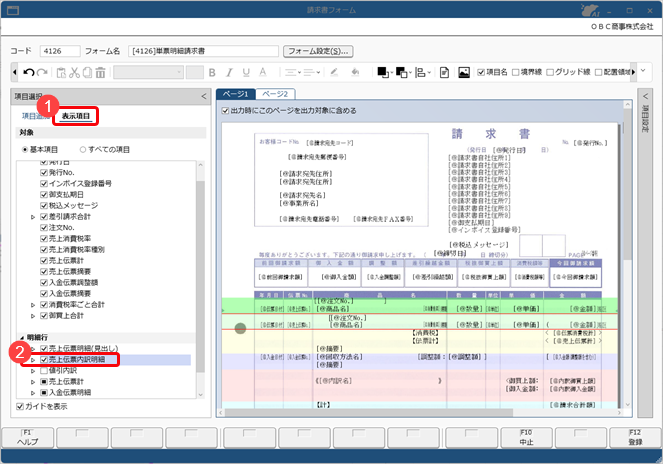This screenshot has width=664, height=464.
Task: Click the fill bucket icon
Action: [355, 72]
